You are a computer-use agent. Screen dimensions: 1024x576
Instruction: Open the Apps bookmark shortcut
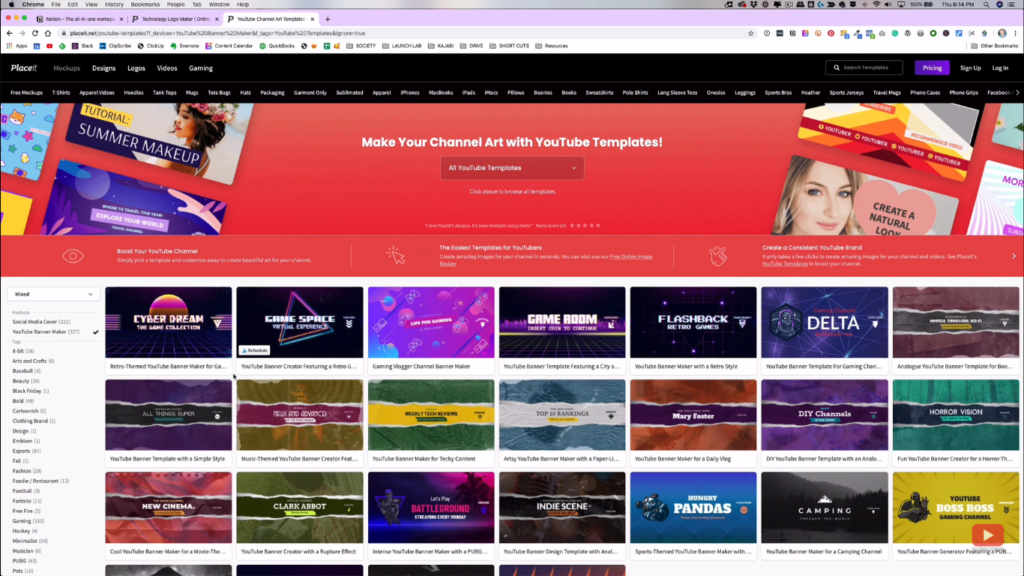[x=18, y=46]
